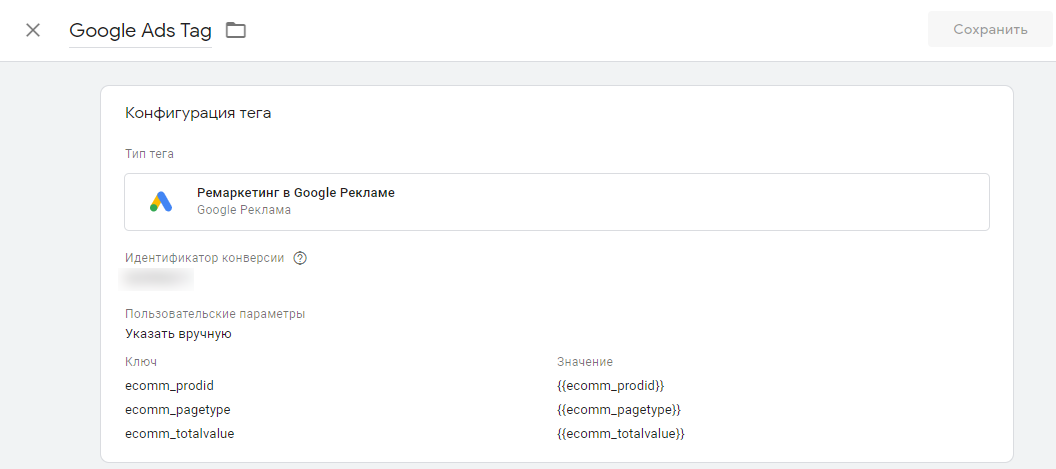Click the Сохранить button
1056x469 pixels.
[x=990, y=30]
